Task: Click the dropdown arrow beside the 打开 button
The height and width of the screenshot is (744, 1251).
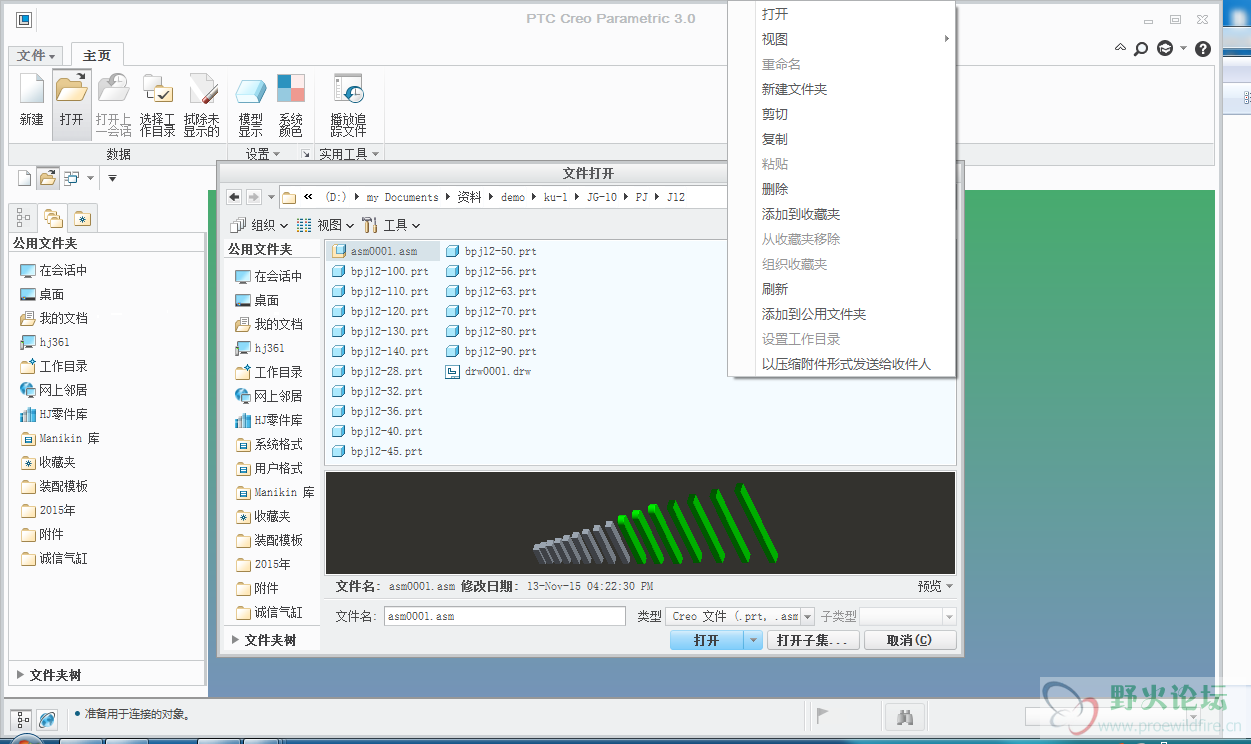Action: point(754,640)
